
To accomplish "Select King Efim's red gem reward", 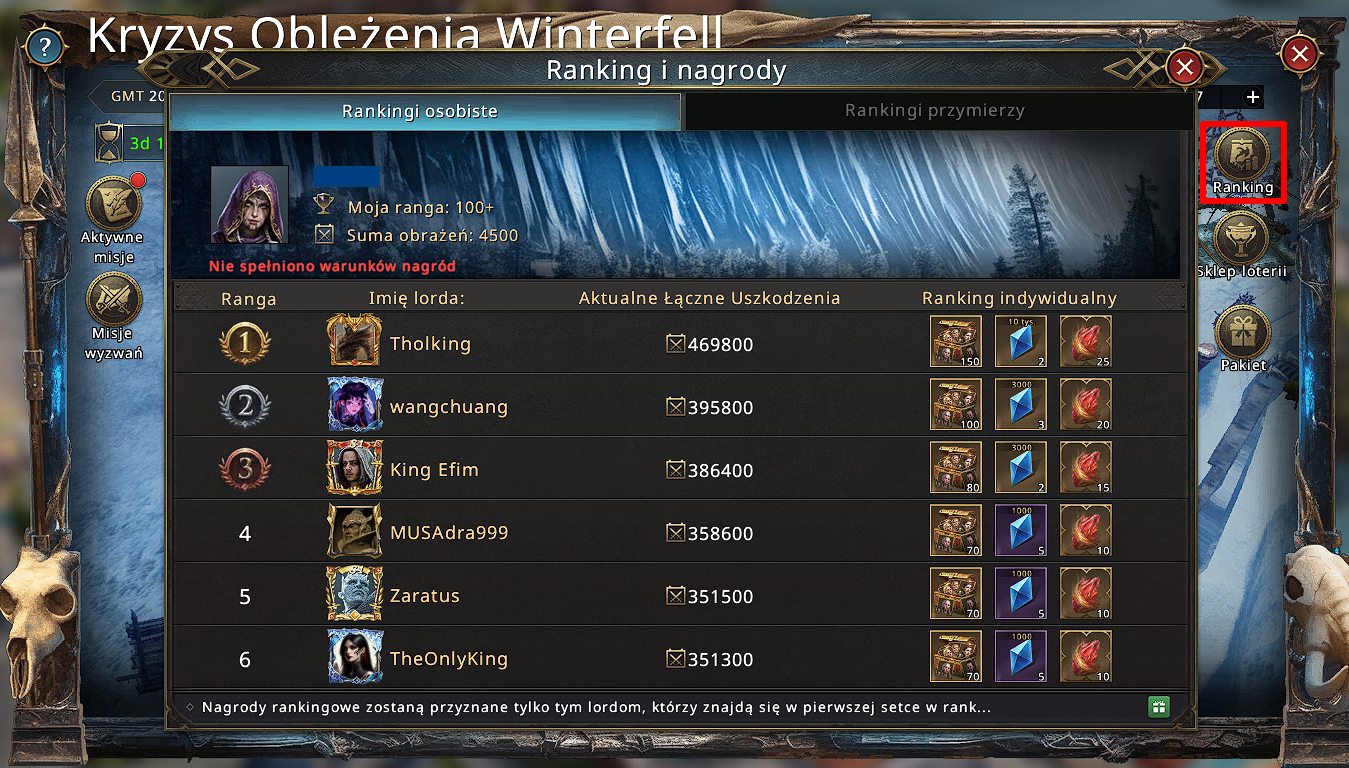I will 1085,468.
